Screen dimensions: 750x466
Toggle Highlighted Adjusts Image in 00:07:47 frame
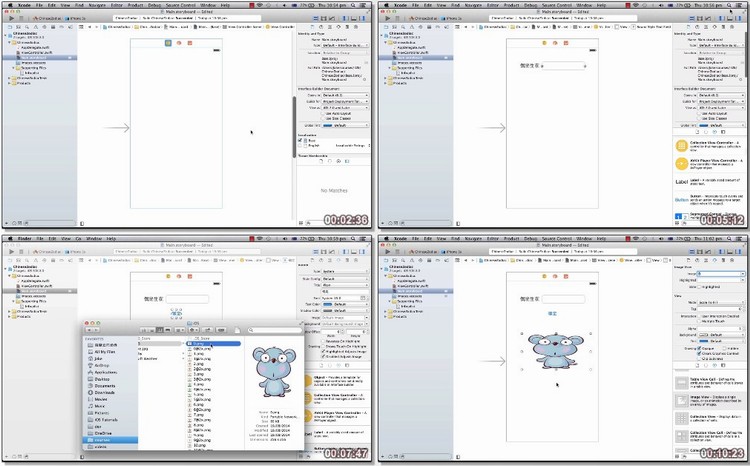pos(323,351)
